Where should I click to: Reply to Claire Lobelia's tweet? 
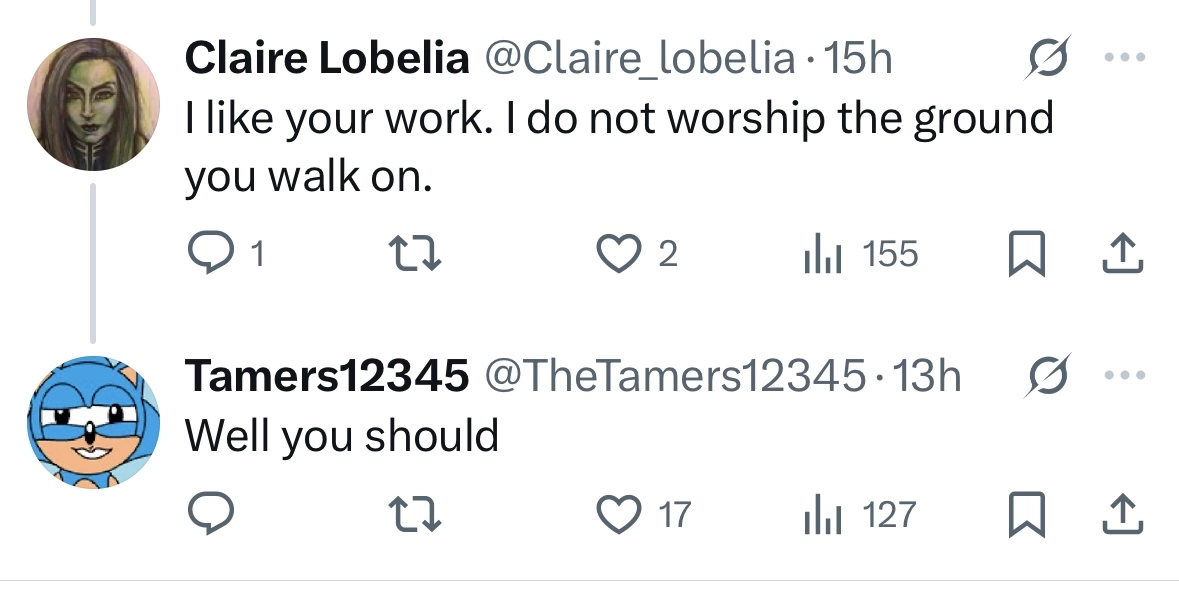pos(224,254)
